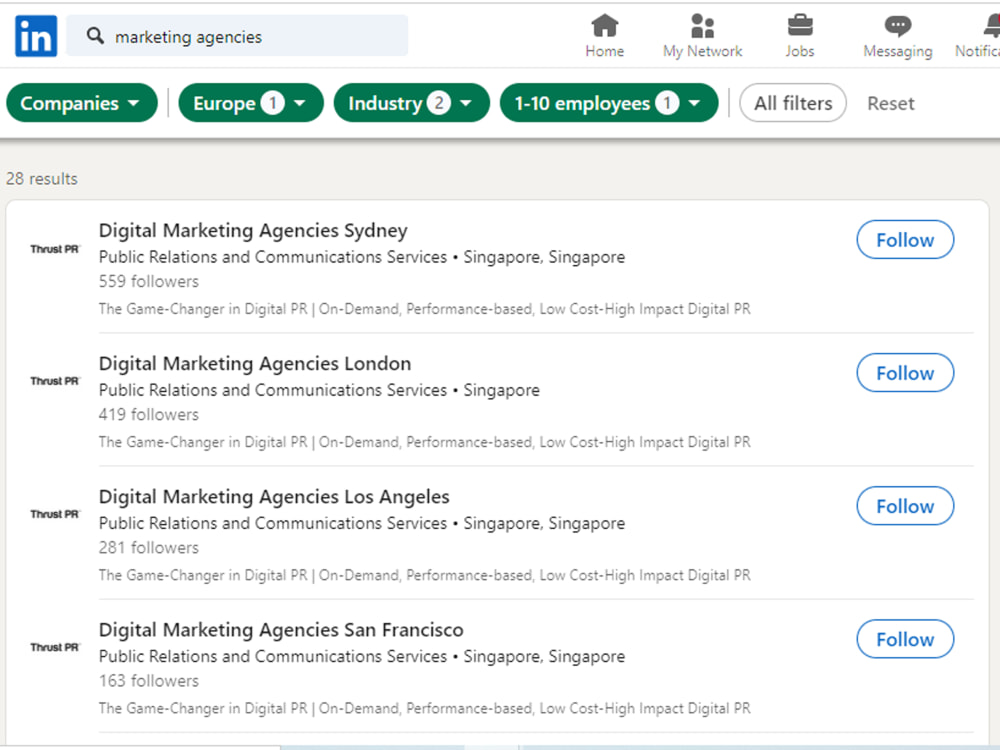Click the 559 followers text
Image resolution: width=1000 pixels, height=750 pixels.
(x=149, y=281)
